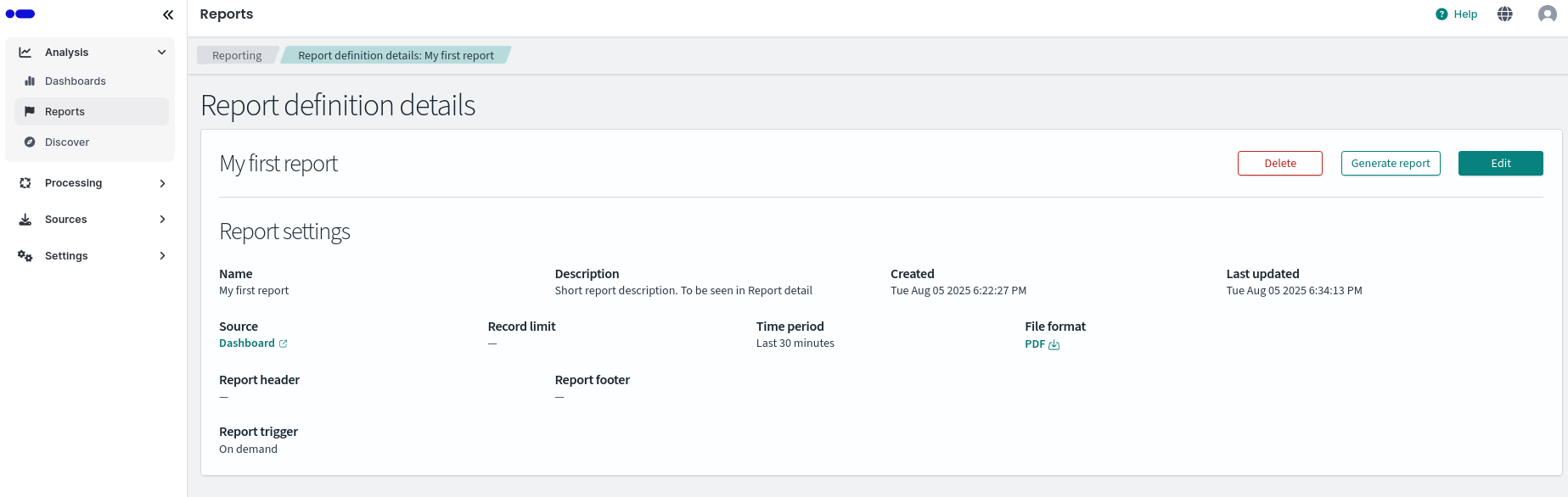Click the Dashboards bar chart icon
This screenshot has width=1568, height=497.
(30, 81)
